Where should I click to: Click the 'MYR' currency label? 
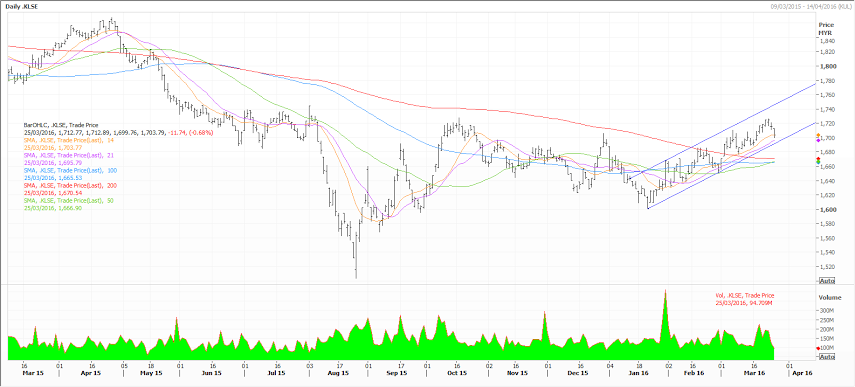point(825,33)
